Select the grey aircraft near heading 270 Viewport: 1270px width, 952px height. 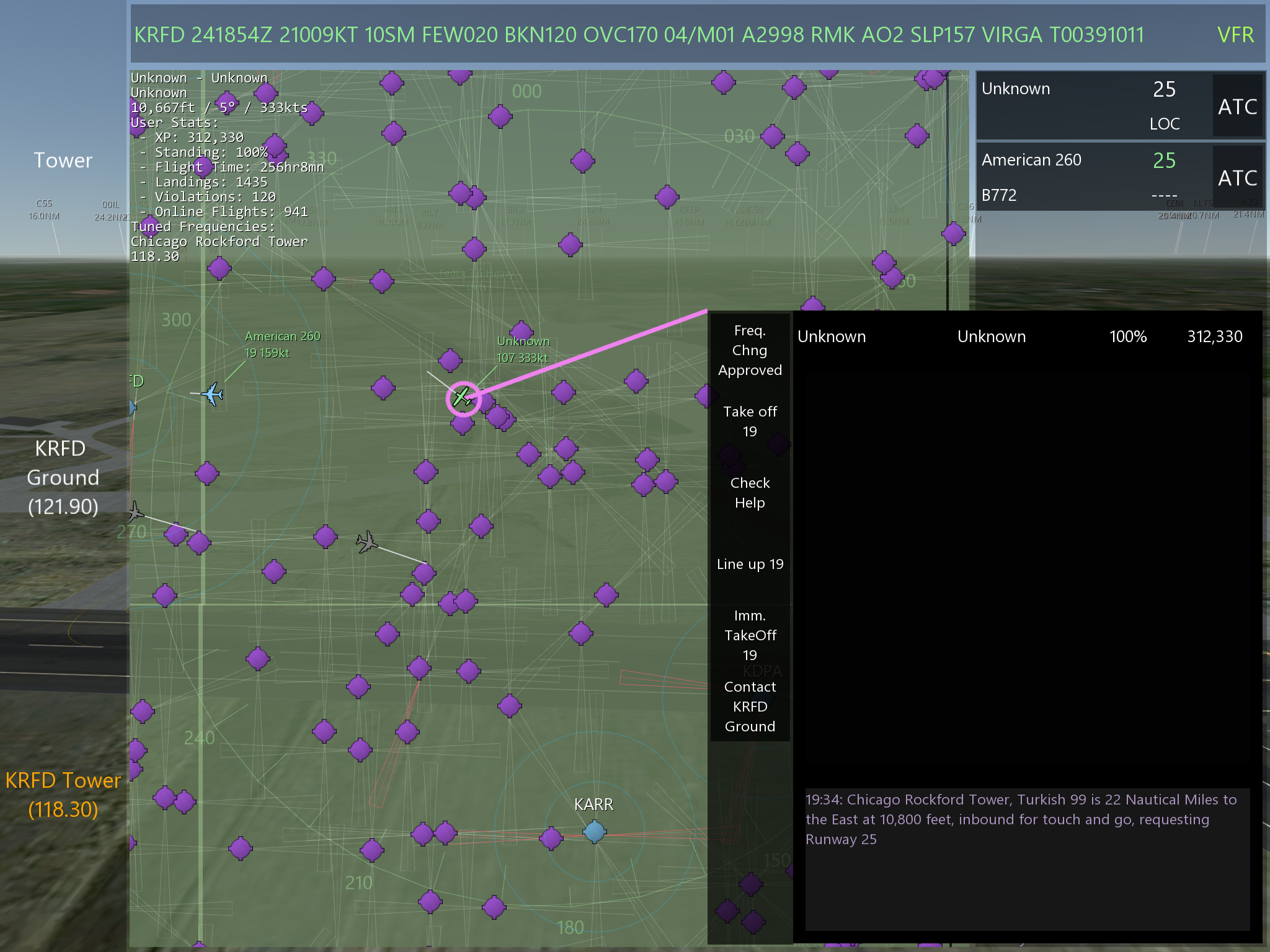pyautogui.click(x=366, y=542)
